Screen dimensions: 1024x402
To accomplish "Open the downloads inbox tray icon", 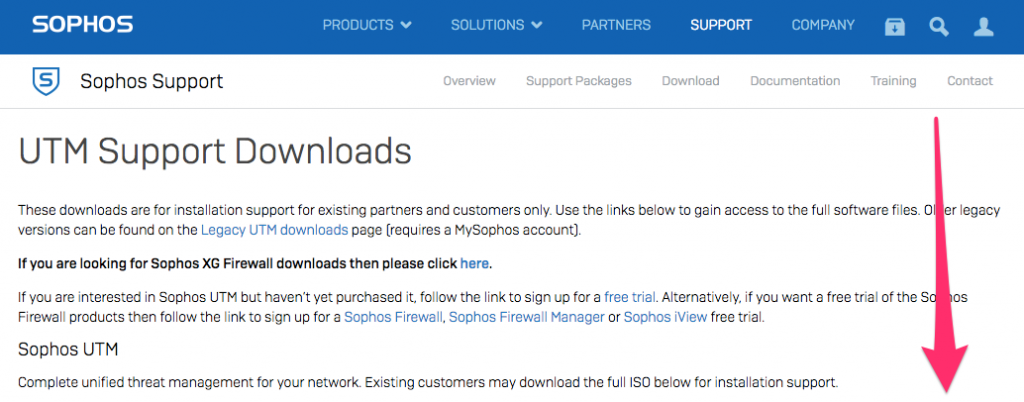I will (x=895, y=27).
